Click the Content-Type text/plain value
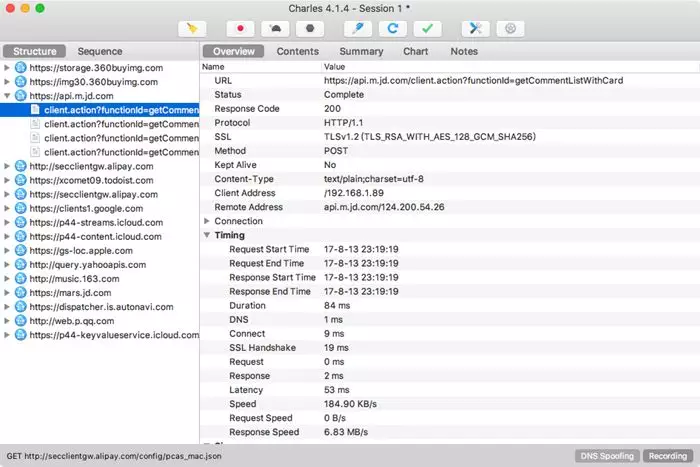 coord(374,179)
